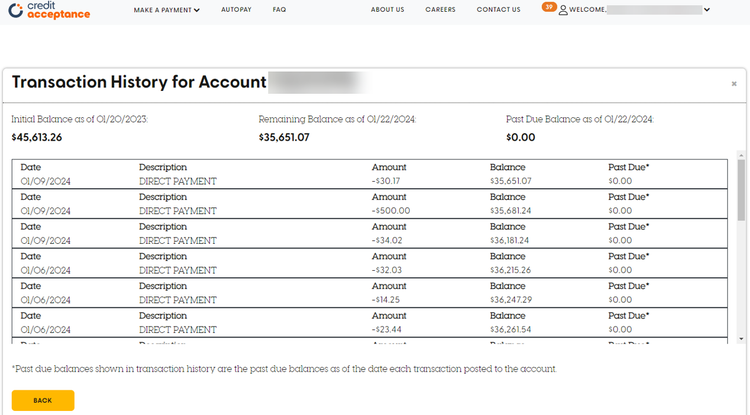Close the Transaction History panel

(x=734, y=85)
